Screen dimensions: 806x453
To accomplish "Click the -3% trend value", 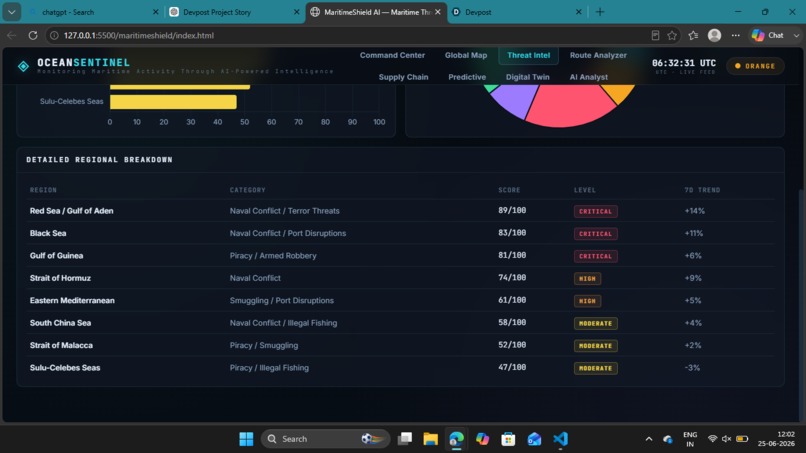I will click(x=692, y=368).
